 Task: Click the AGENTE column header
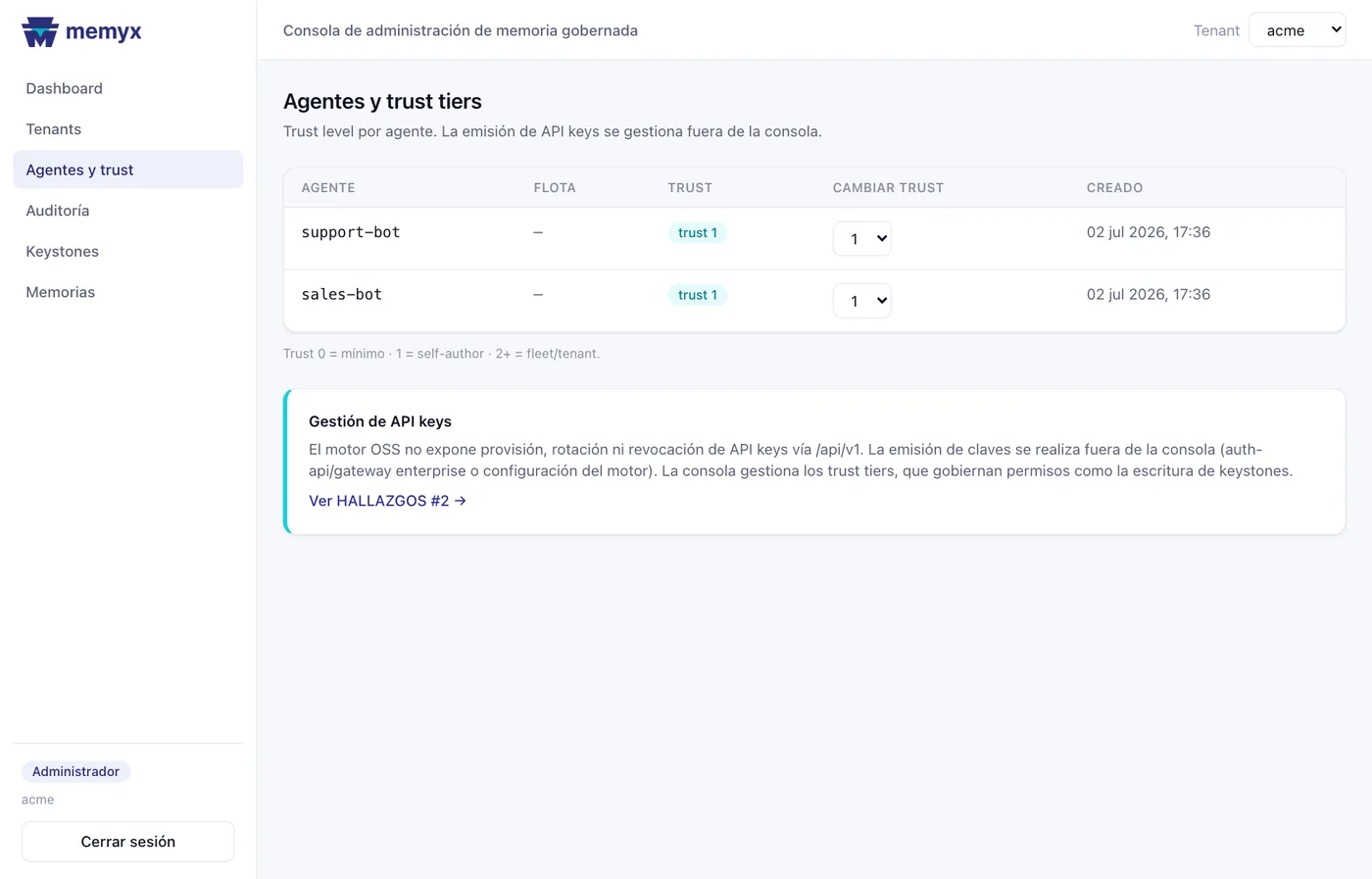328,188
